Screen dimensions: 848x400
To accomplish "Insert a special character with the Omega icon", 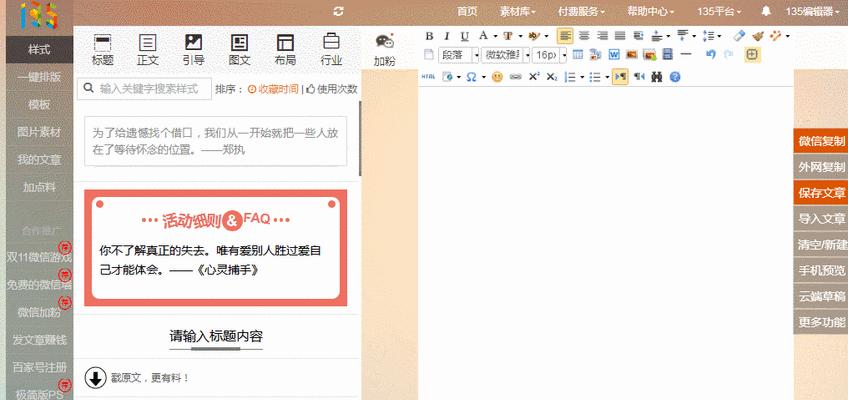I will point(471,77).
